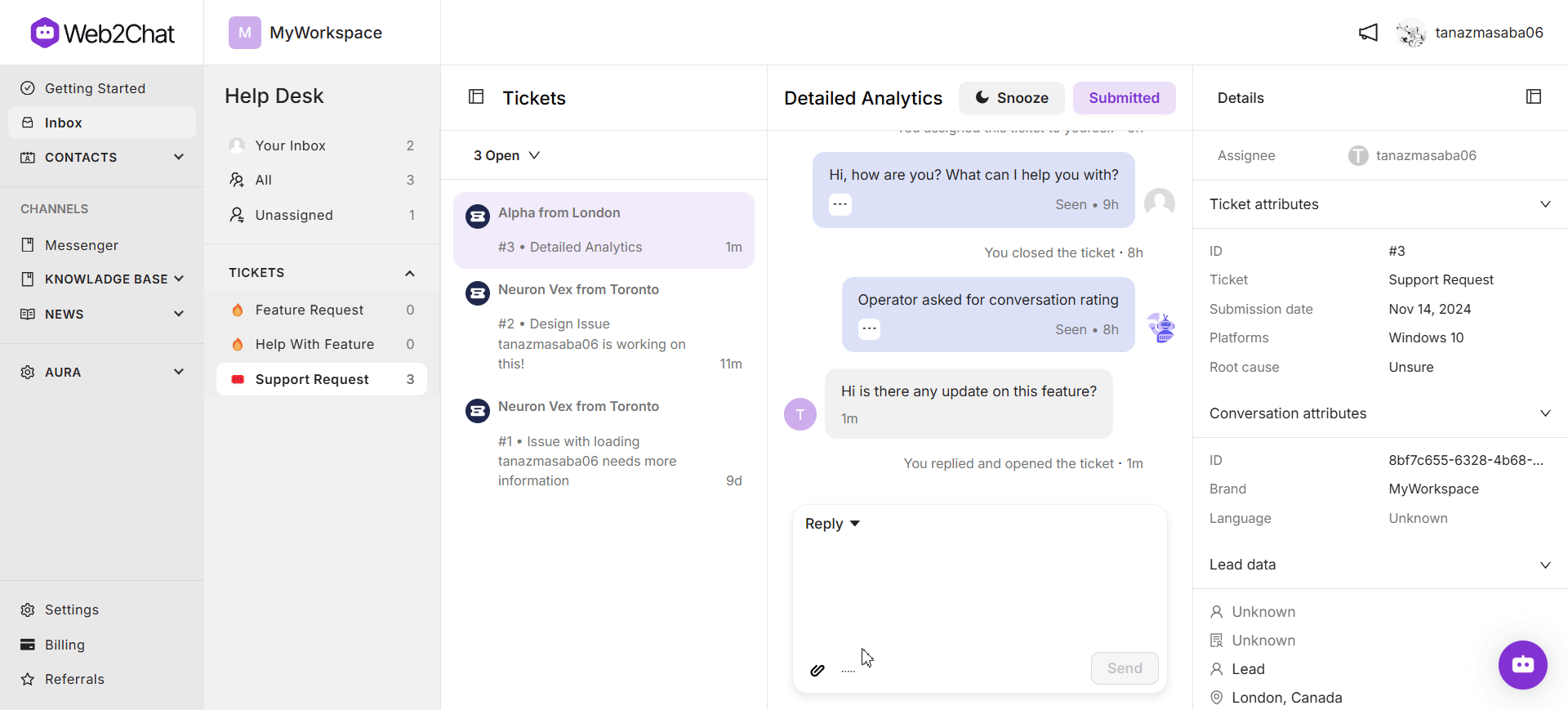
Task: Click the reply formatting dots icon
Action: (x=848, y=671)
